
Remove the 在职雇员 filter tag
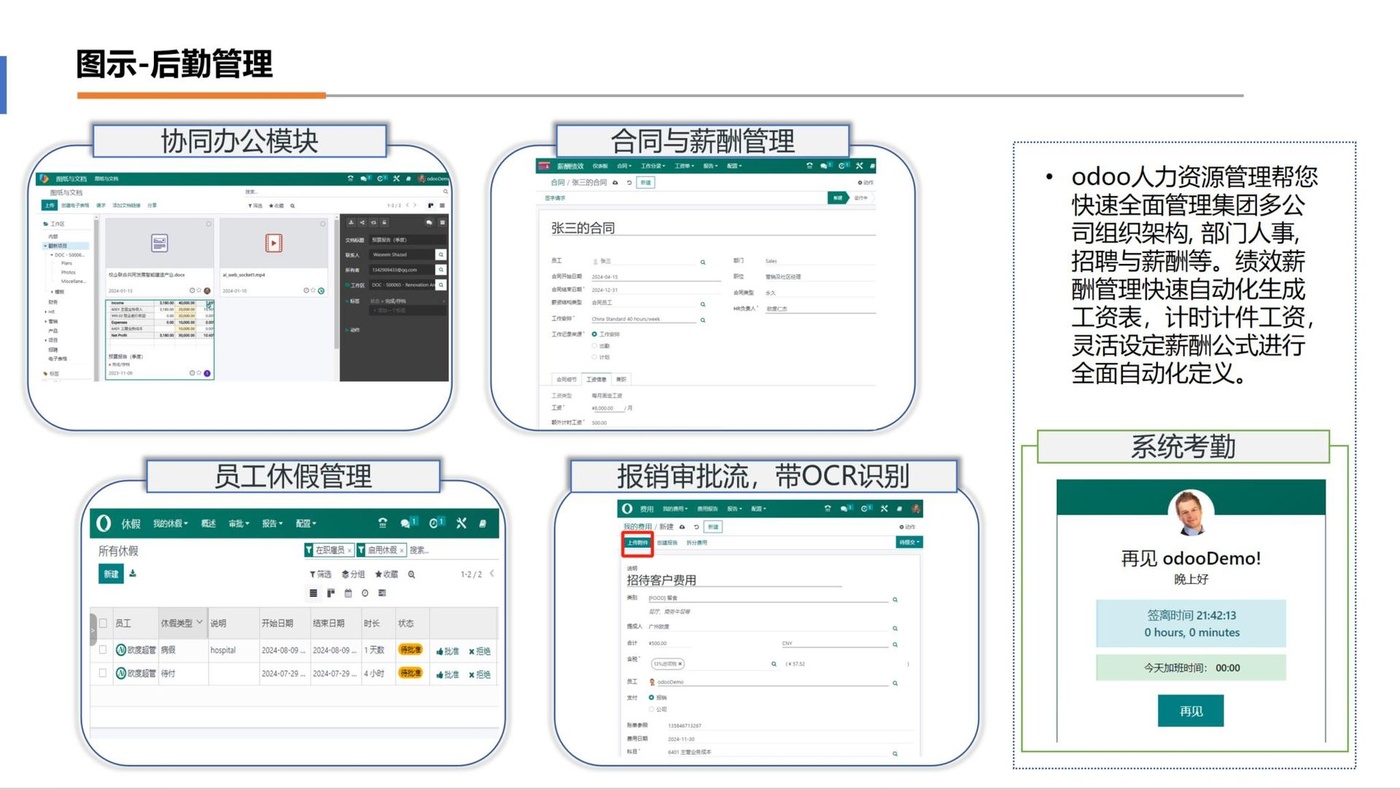(349, 551)
